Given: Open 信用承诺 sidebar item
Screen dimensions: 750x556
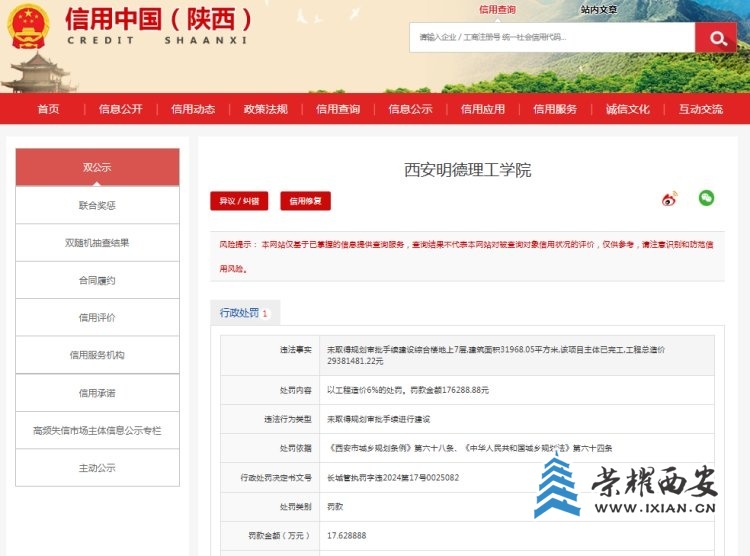Looking at the screenshot, I should pyautogui.click(x=98, y=393).
